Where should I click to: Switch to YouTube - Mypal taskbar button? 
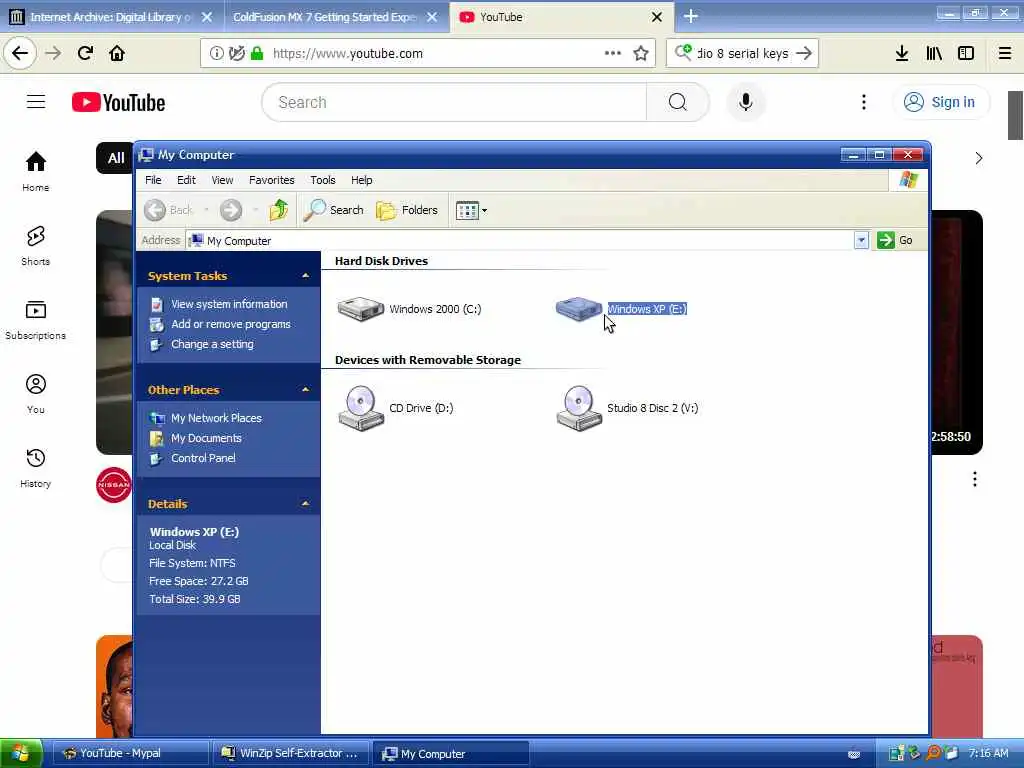[x=130, y=754]
